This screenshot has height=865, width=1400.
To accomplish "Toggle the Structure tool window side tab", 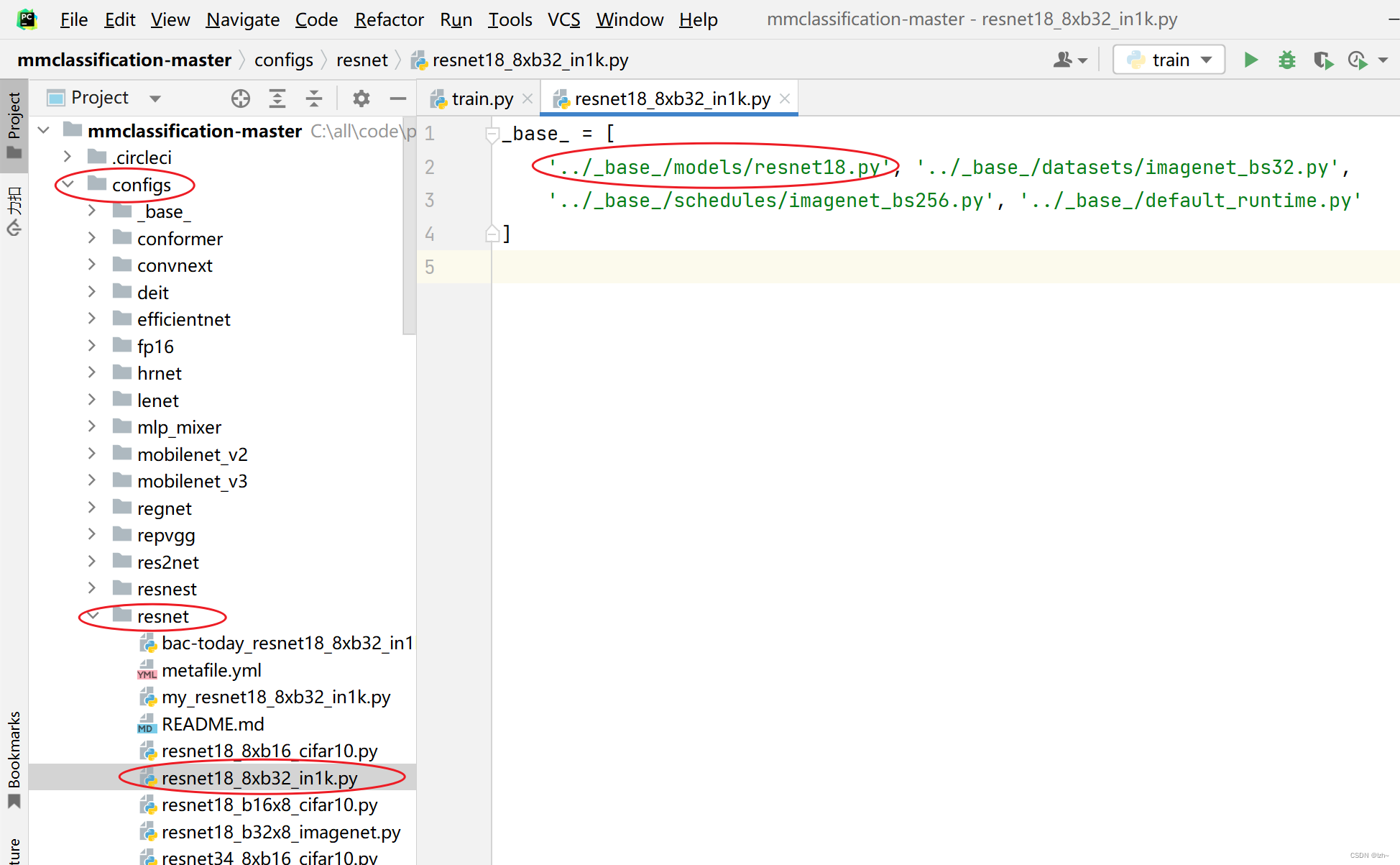I will pyautogui.click(x=14, y=850).
